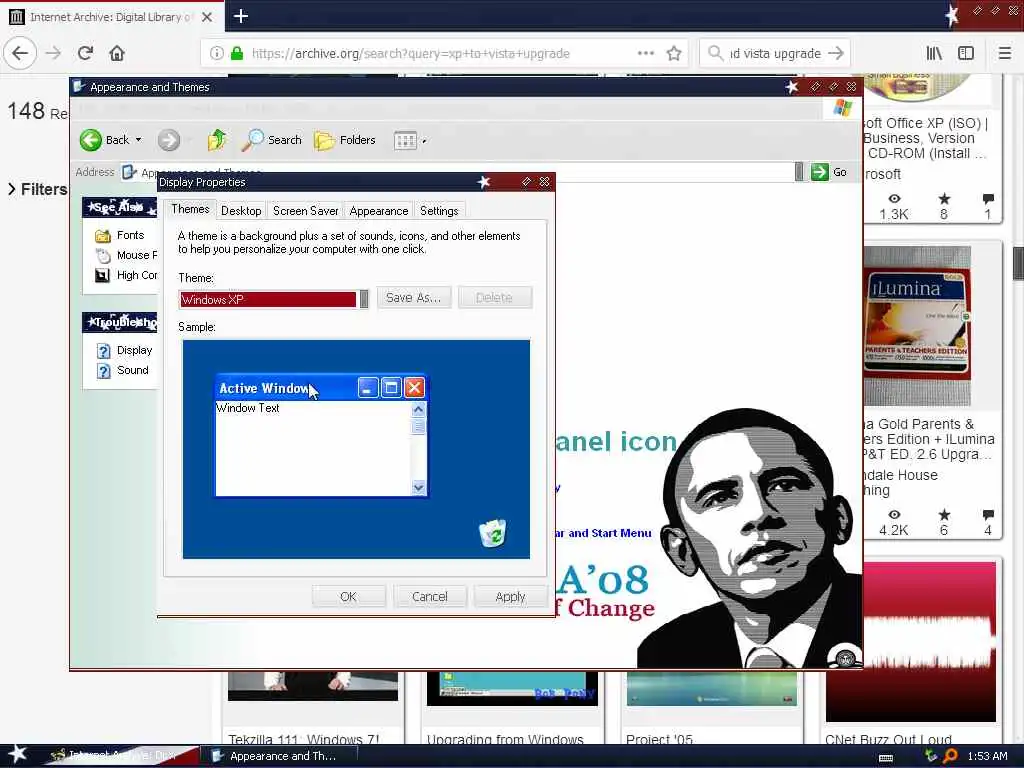Click the Go button beside address bar
Screen dimensions: 1024x768
click(x=829, y=172)
